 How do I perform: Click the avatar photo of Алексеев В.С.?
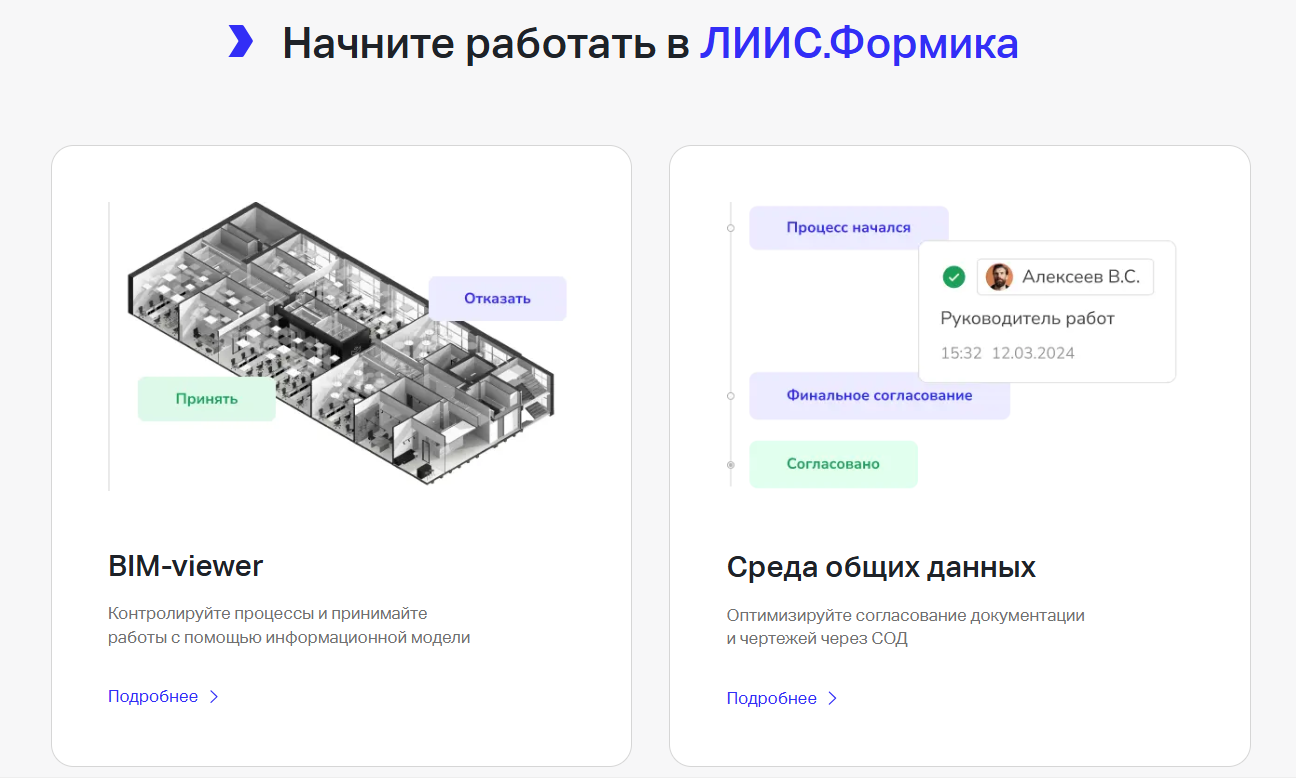999,277
